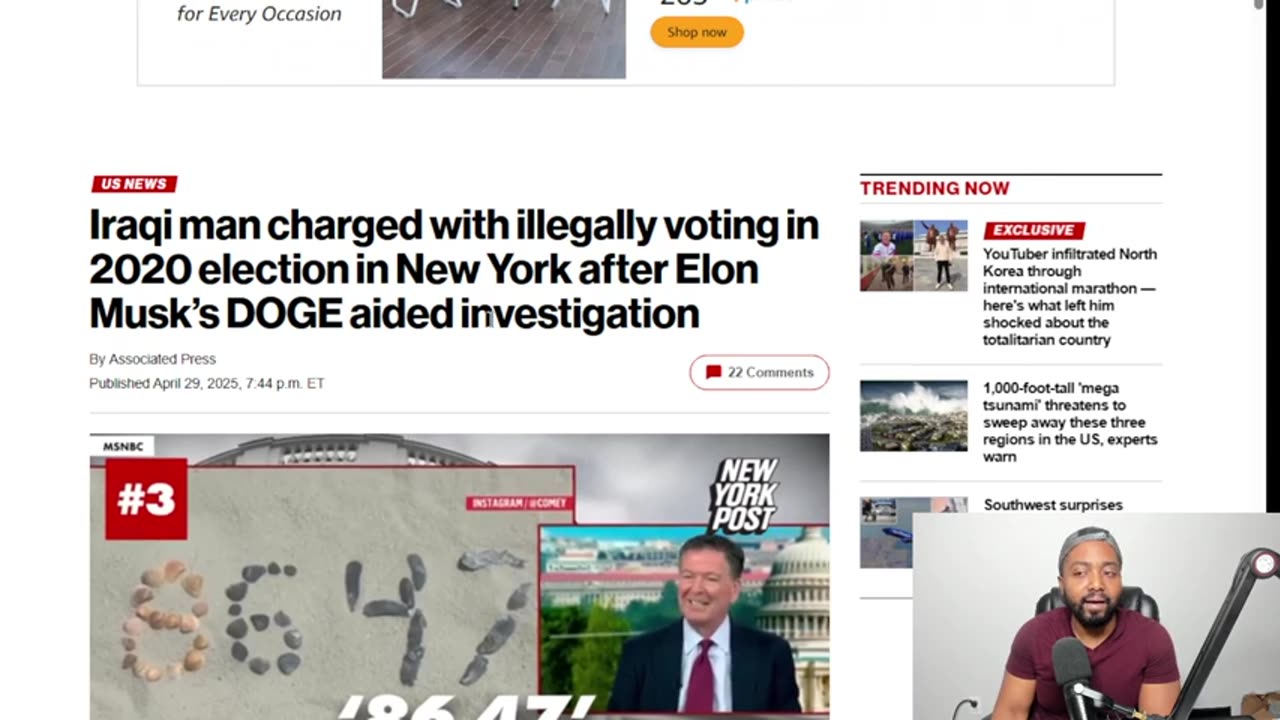The image size is (1280, 720).
Task: Click the TRENDING NOW section heading
Action: click(x=935, y=188)
